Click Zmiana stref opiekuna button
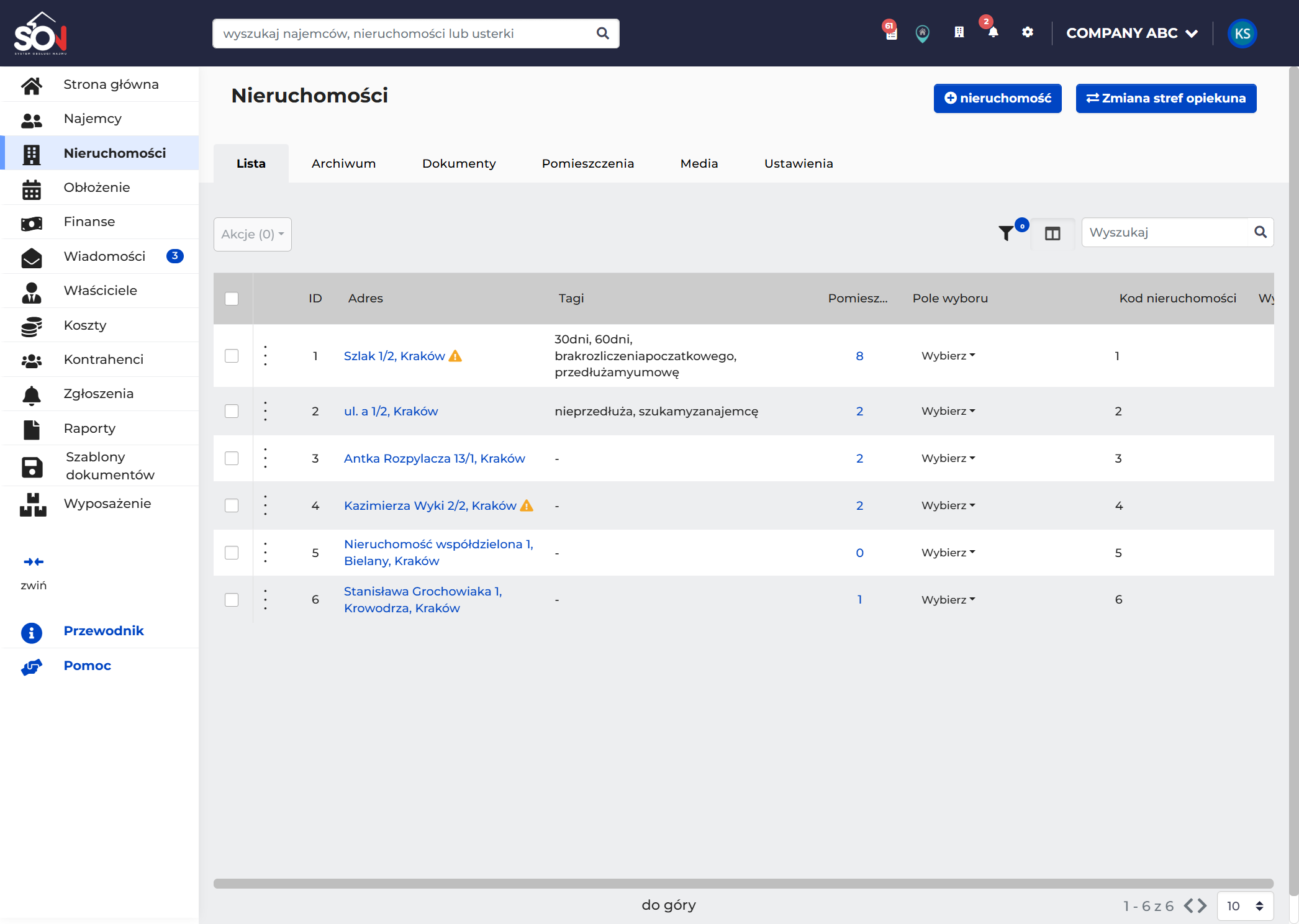The height and width of the screenshot is (924, 1299). pos(1166,98)
